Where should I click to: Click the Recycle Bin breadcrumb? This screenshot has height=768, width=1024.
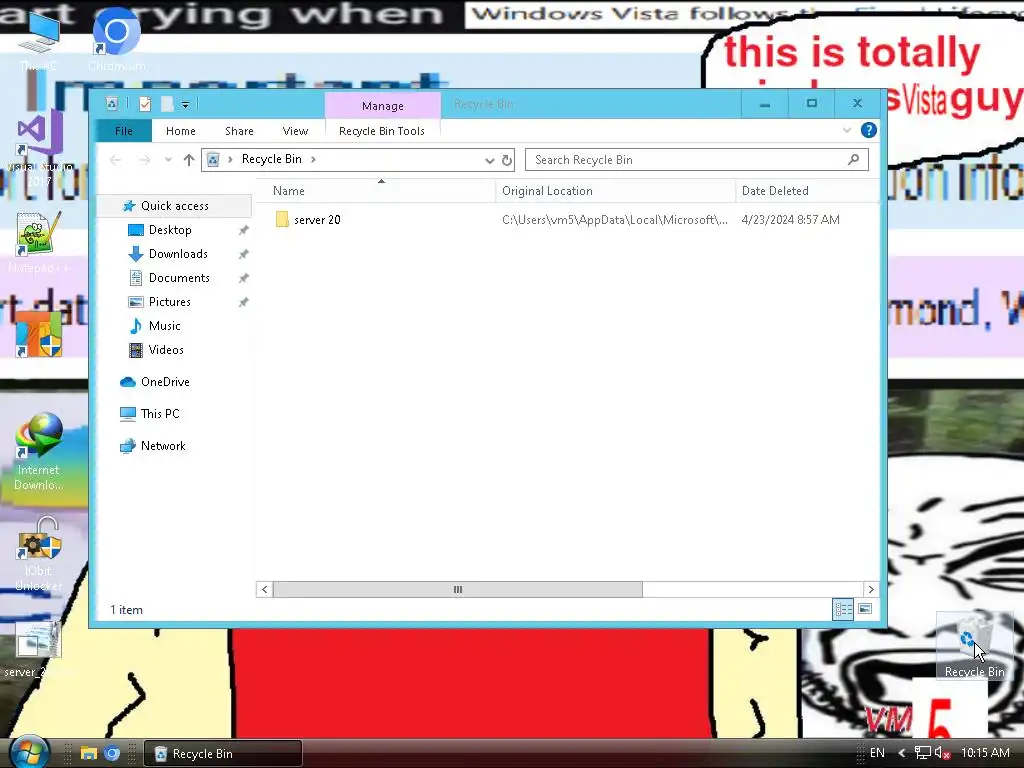point(272,159)
